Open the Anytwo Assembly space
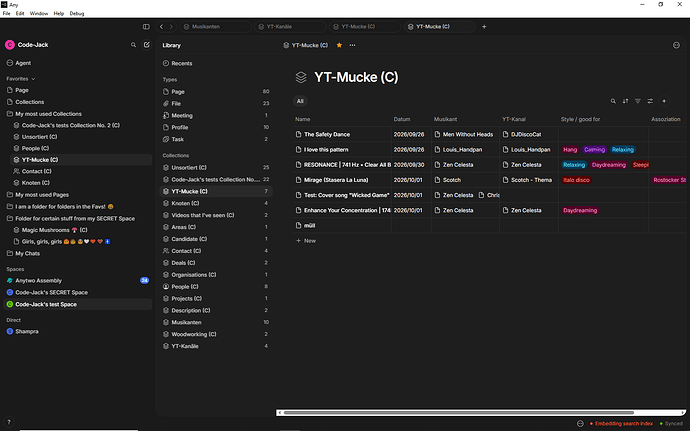 [38, 280]
